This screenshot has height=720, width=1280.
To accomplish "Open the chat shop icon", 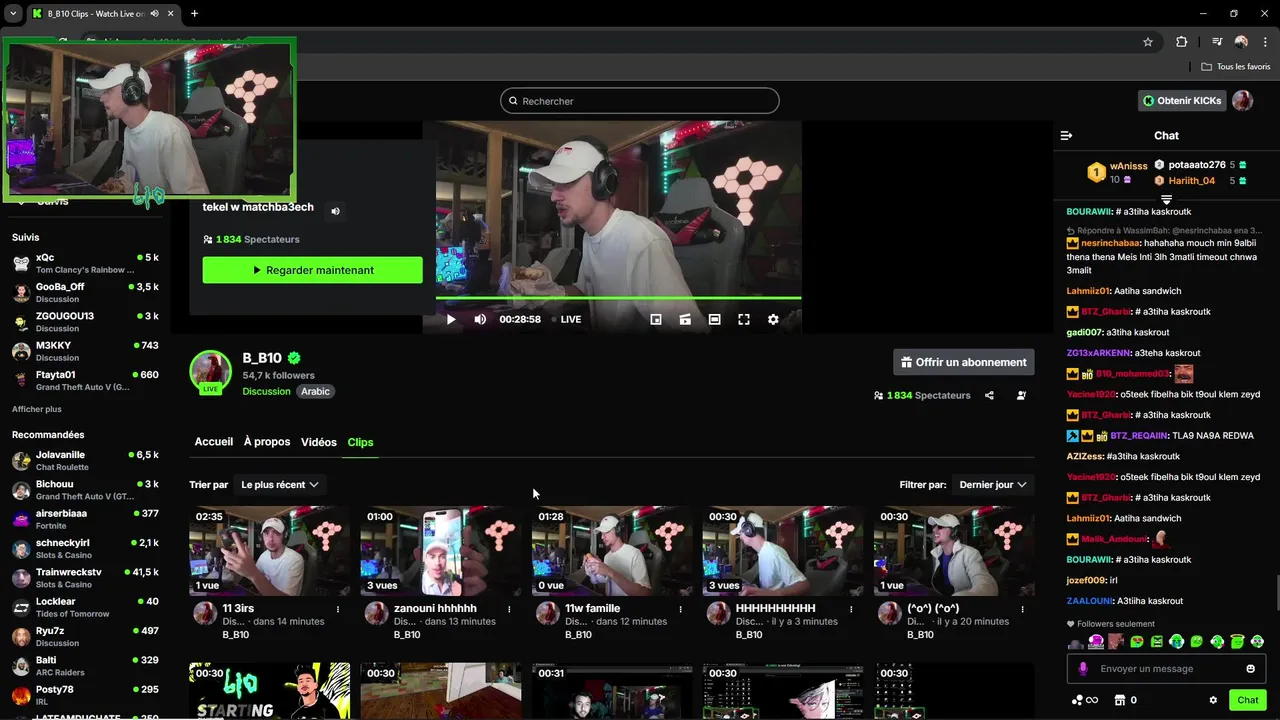I will click(1121, 700).
